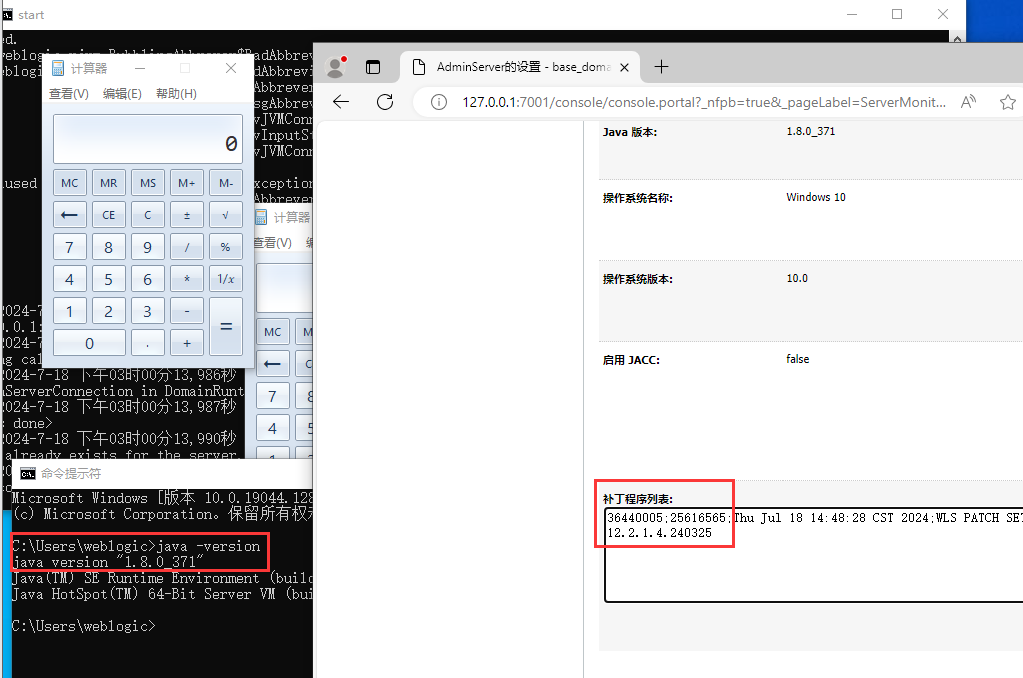Click digit 5 in front calculator
Image resolution: width=1023 pixels, height=678 pixels.
point(109,279)
